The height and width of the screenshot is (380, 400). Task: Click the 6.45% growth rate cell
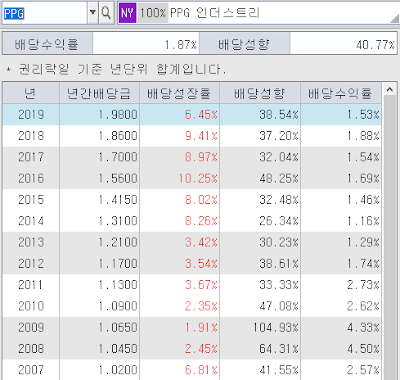click(x=180, y=115)
